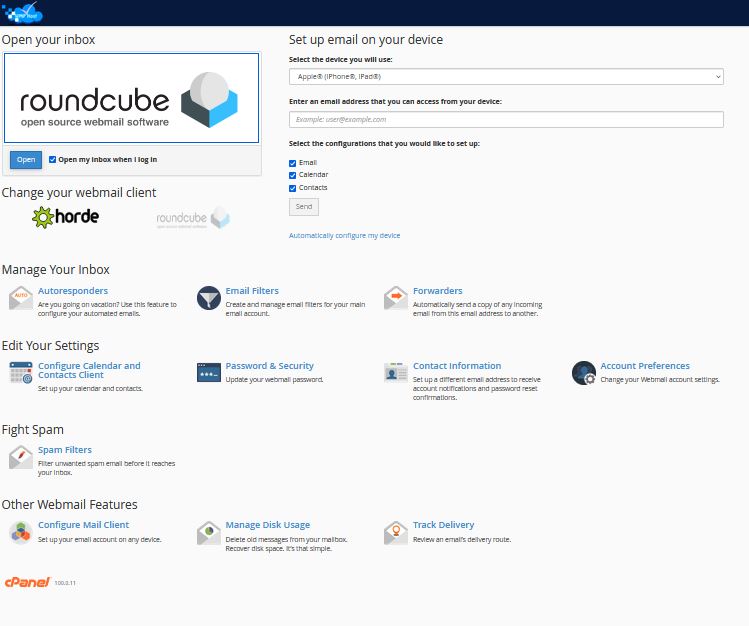Image resolution: width=749 pixels, height=626 pixels.
Task: Open the Forwarders link
Action: (438, 291)
